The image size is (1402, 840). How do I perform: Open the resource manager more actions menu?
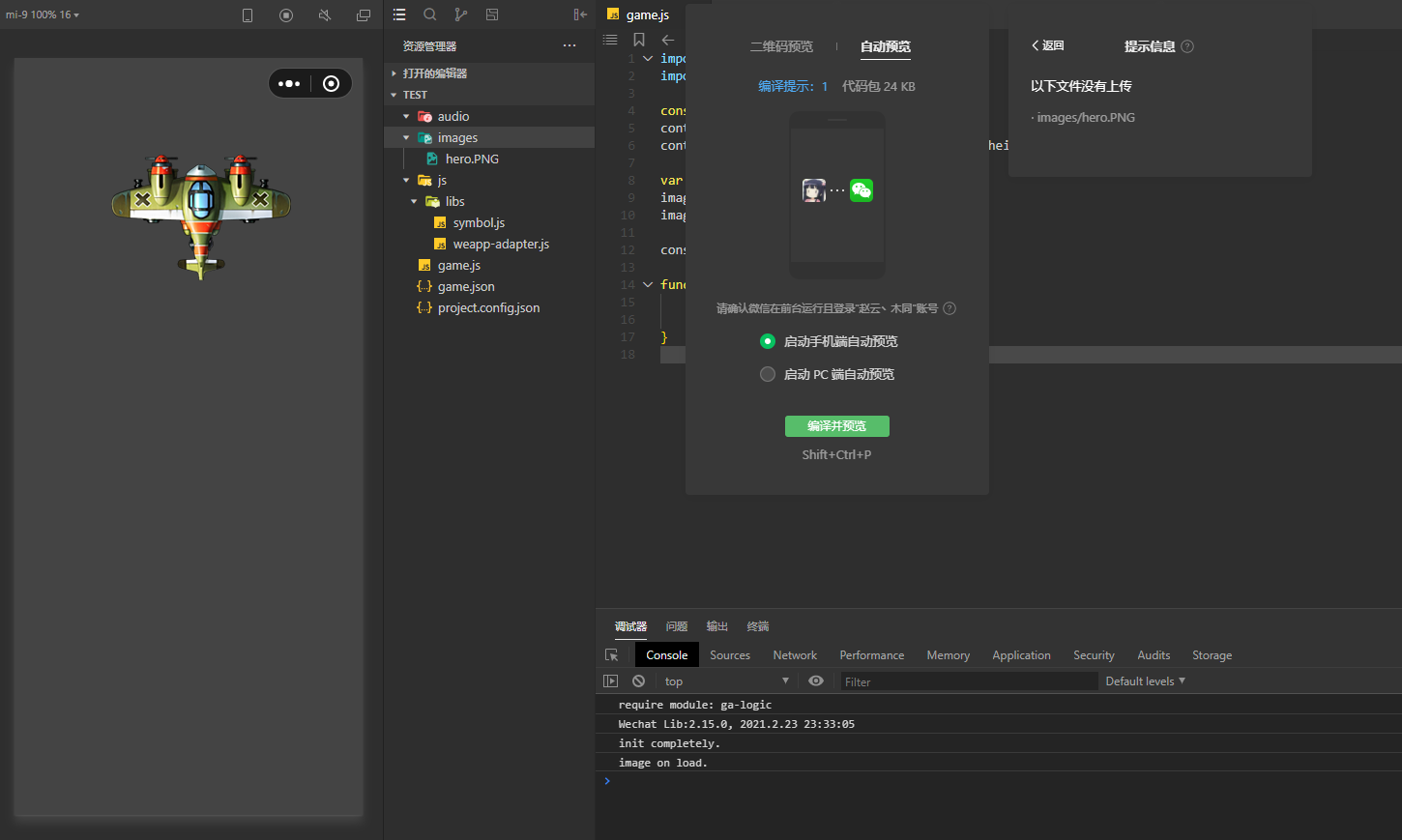[x=570, y=45]
